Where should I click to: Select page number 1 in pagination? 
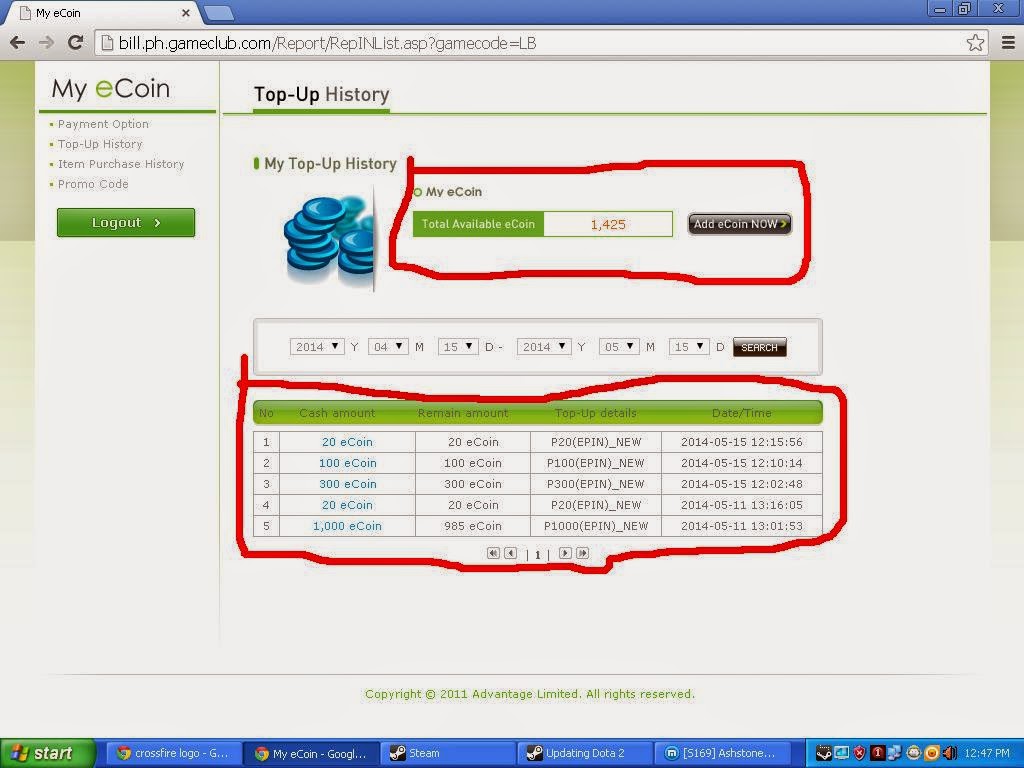click(537, 555)
